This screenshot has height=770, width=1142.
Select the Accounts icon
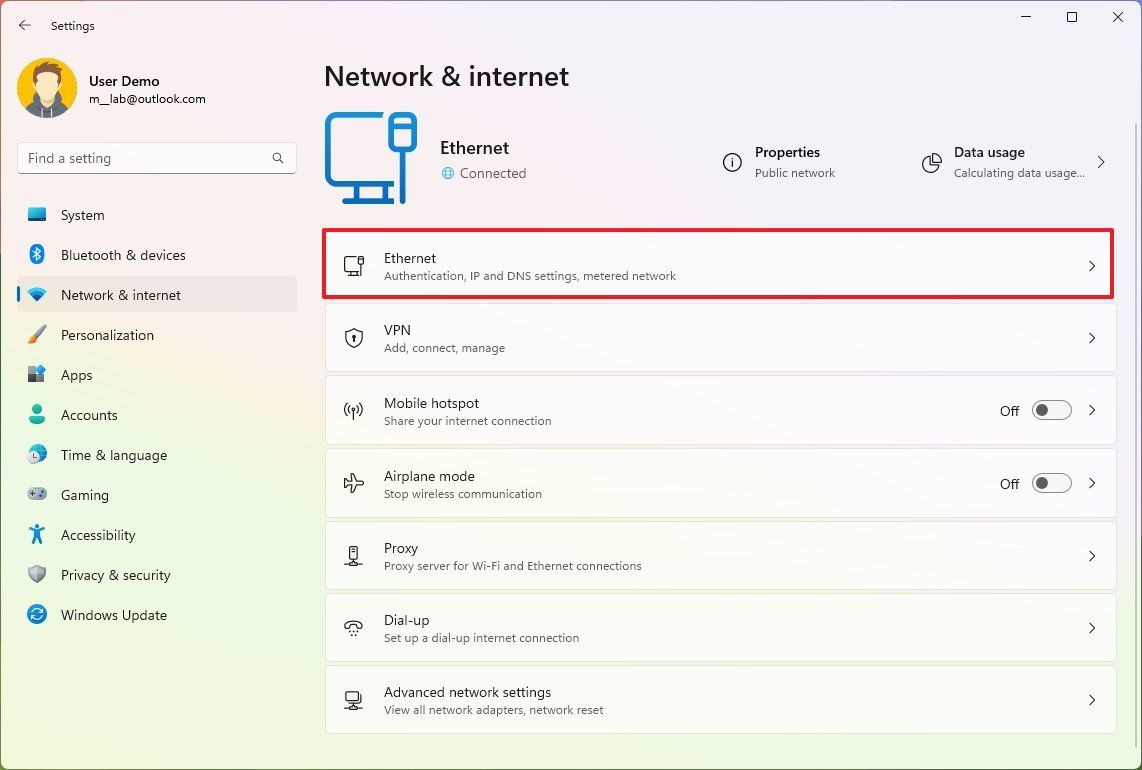pos(37,414)
